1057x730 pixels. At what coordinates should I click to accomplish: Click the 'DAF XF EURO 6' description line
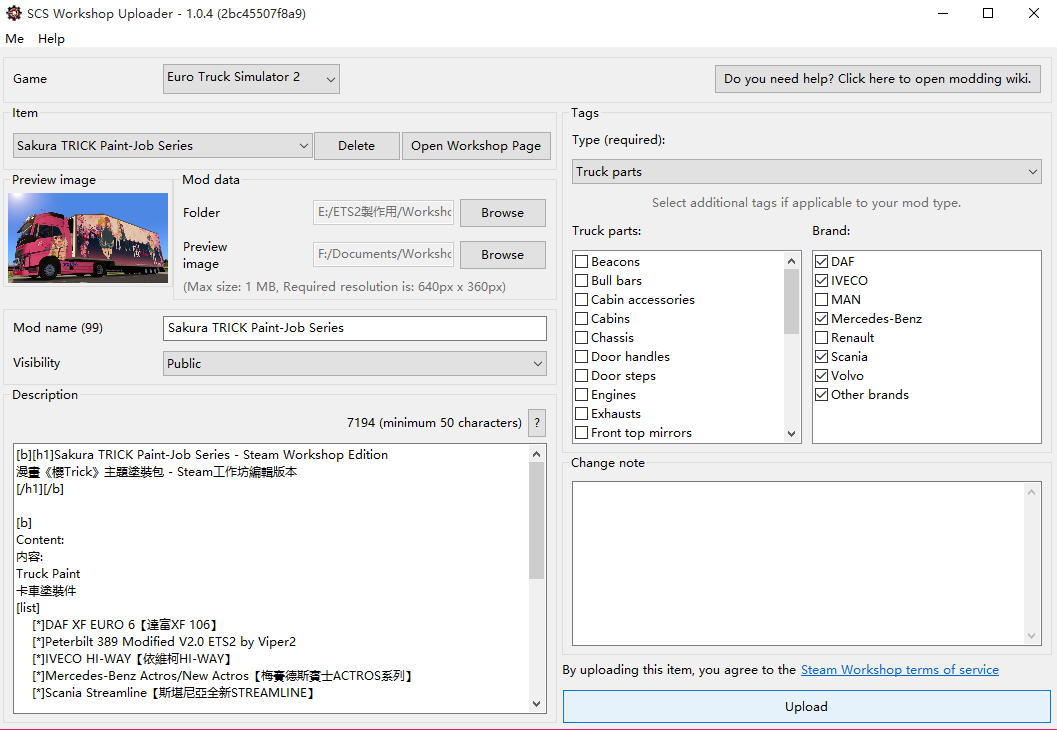[125, 625]
